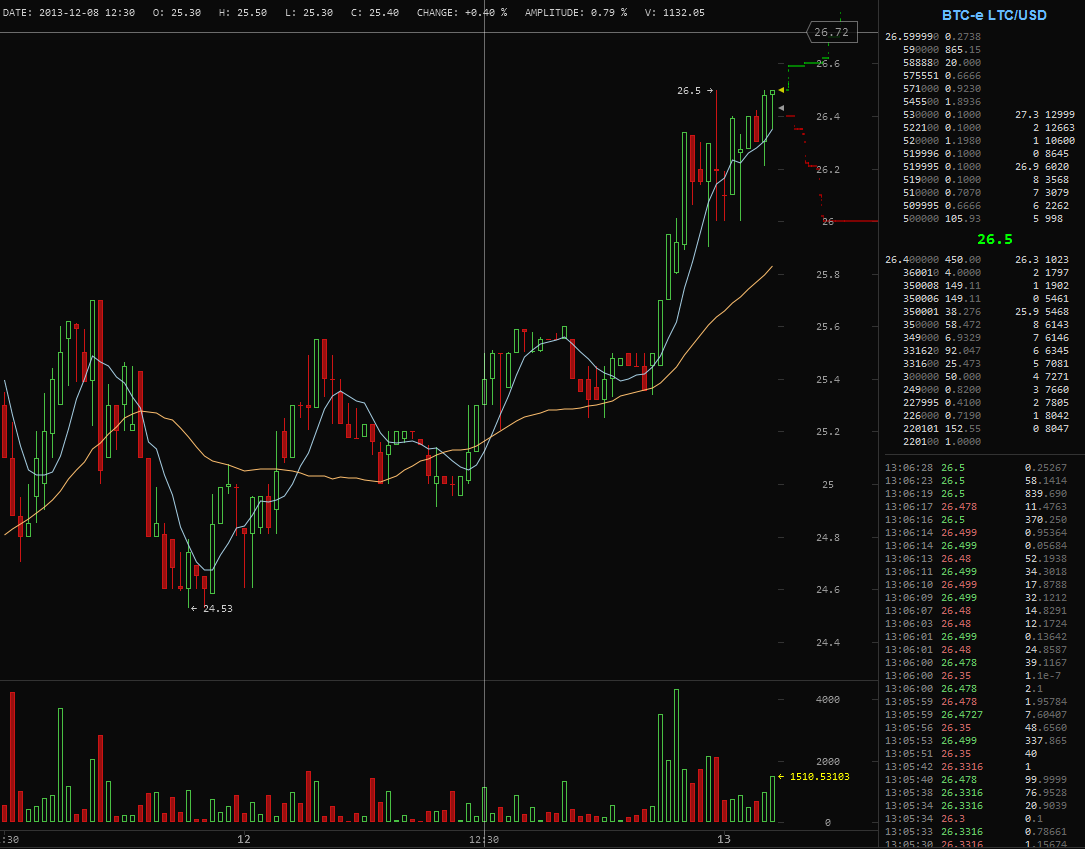Click the large green 26.5 last price
This screenshot has height=849, width=1085.
(x=994, y=239)
